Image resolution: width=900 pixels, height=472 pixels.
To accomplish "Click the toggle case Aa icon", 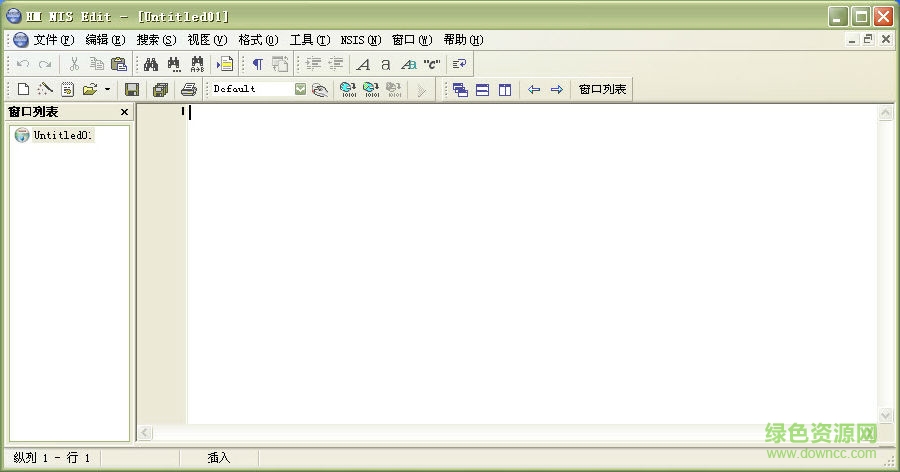I will point(409,64).
